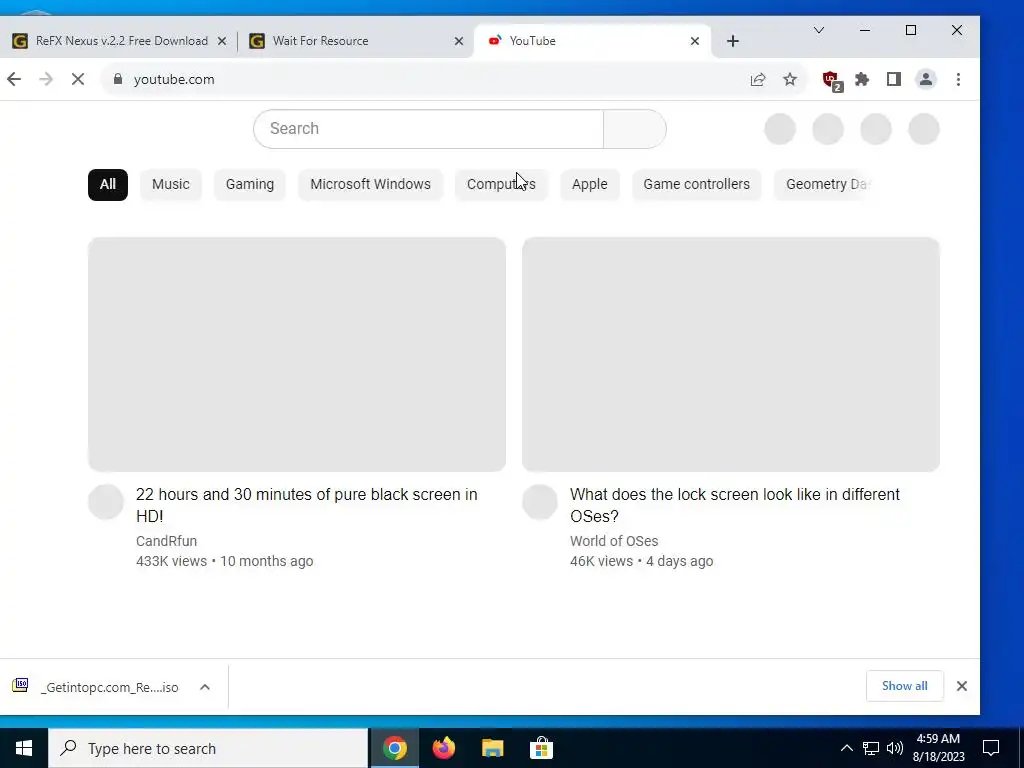Select the Apple filter chip
The height and width of the screenshot is (768, 1024).
(590, 184)
